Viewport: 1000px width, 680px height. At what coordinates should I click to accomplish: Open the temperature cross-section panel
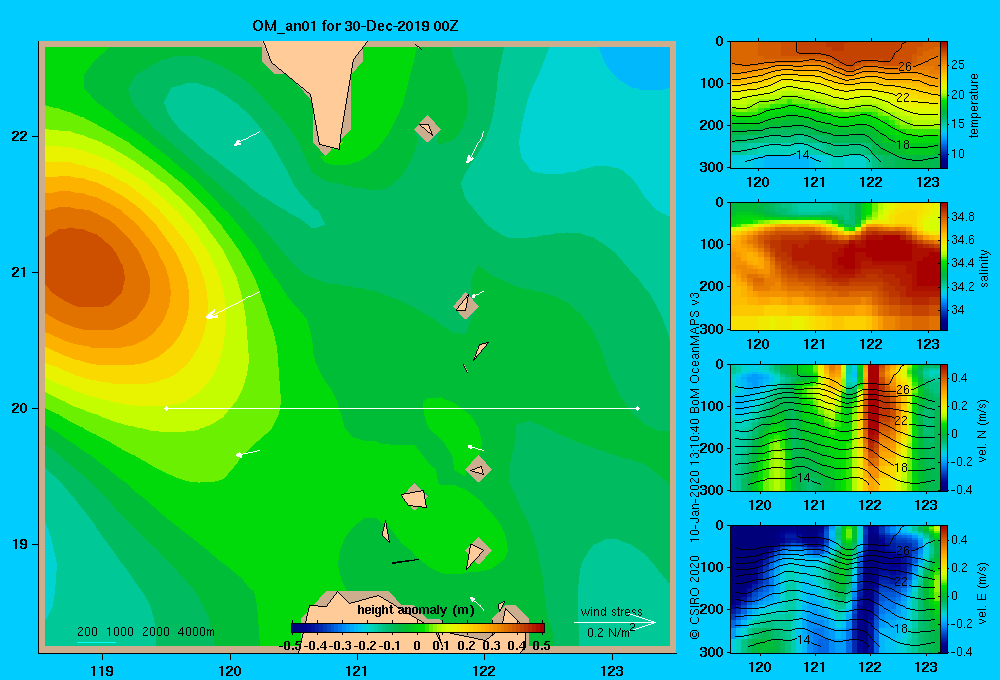point(835,105)
